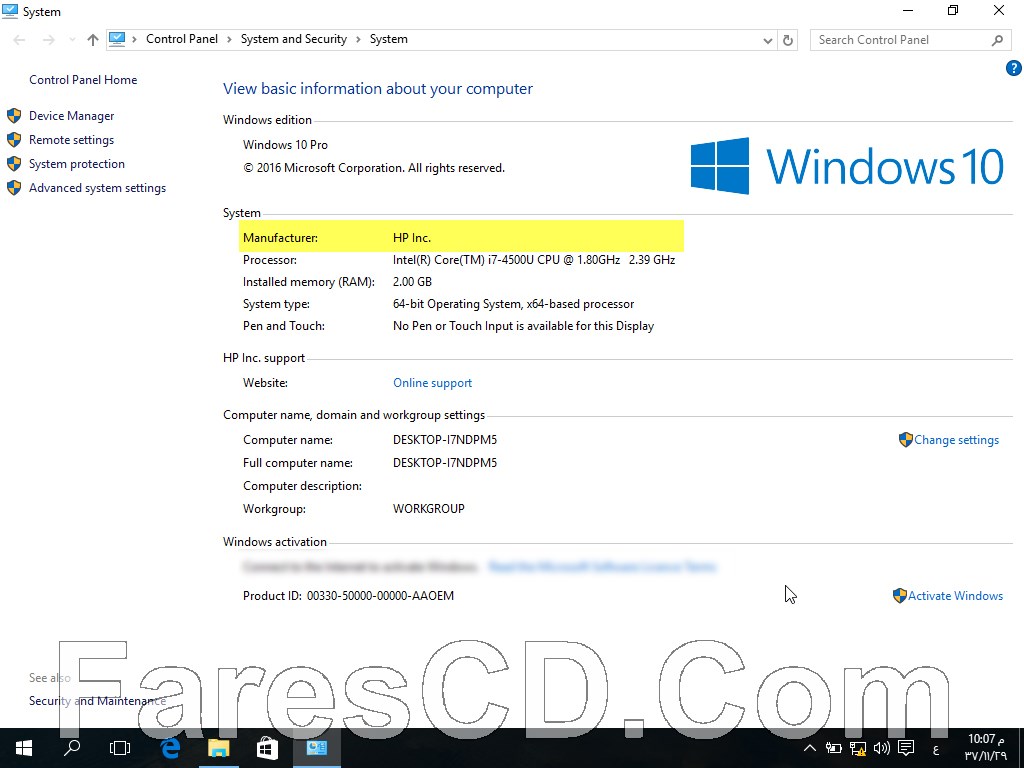Click Activate Windows link
This screenshot has width=1024, height=768.
pos(955,596)
